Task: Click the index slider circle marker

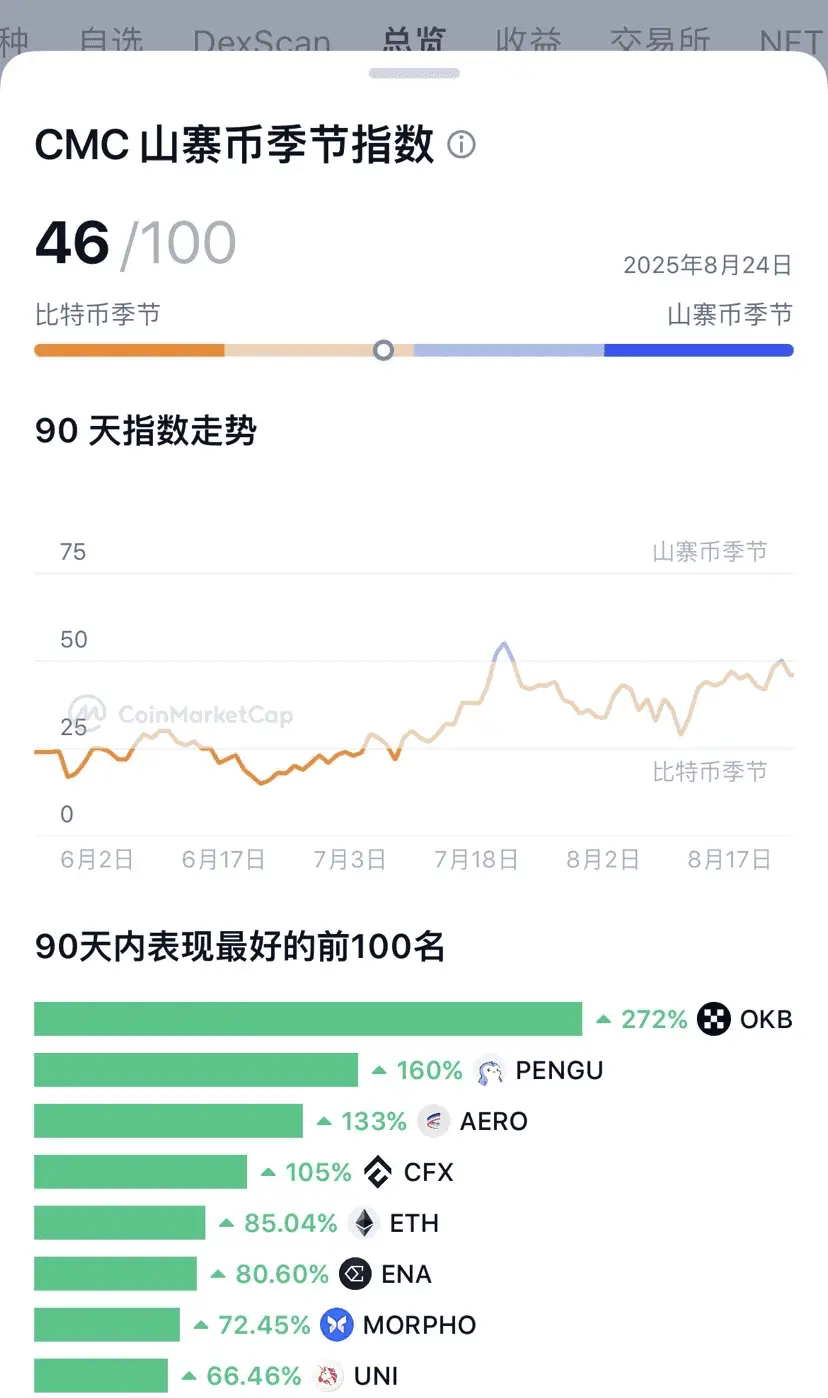Action: 383,350
